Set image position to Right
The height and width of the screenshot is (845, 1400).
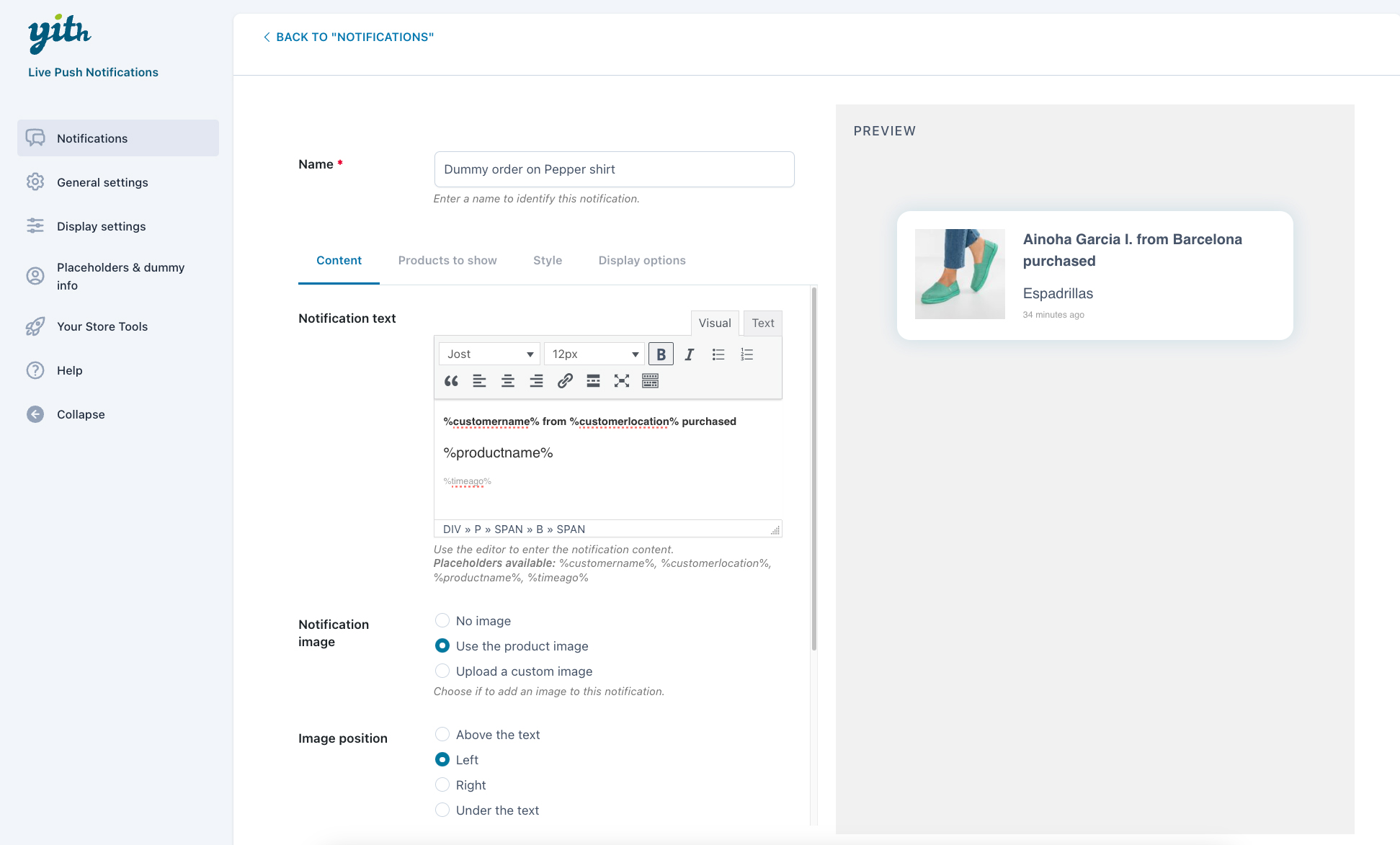[x=442, y=784]
